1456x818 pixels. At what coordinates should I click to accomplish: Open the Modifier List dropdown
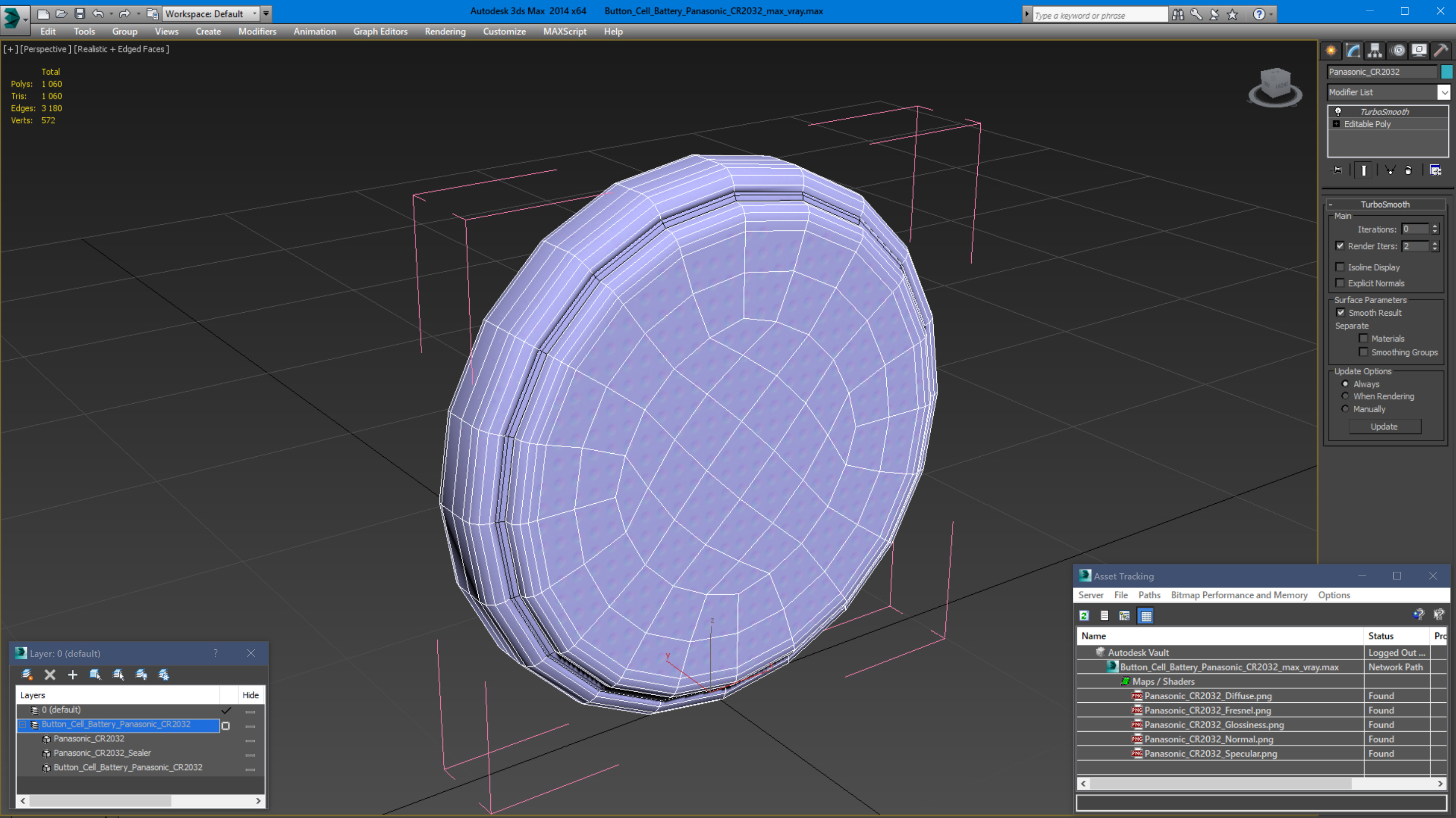1388,91
